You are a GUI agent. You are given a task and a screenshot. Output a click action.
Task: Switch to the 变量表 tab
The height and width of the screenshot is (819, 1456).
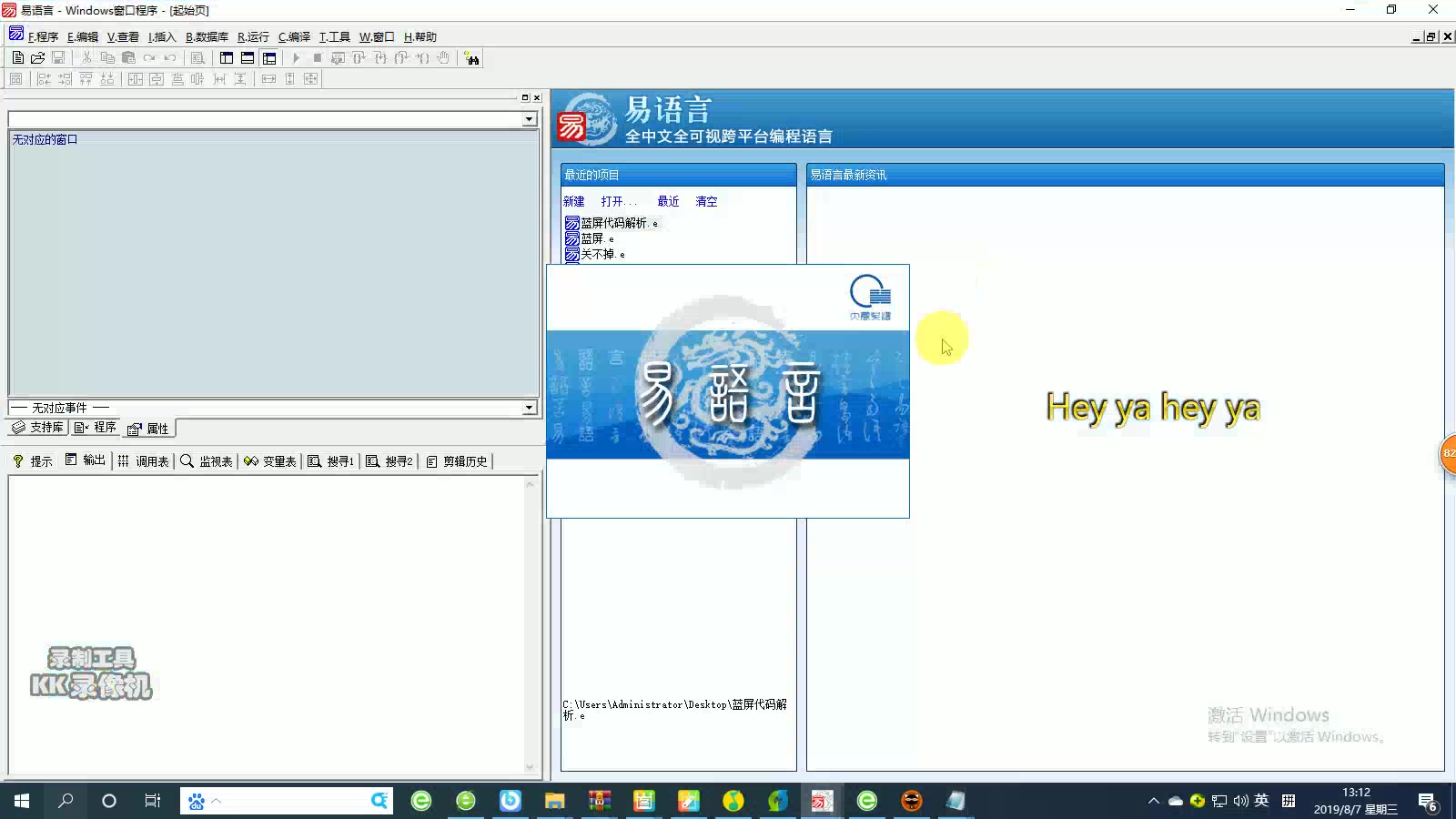click(x=270, y=460)
